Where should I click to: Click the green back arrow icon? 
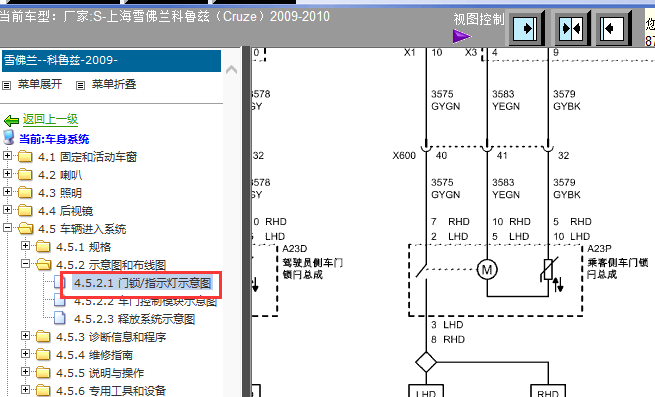[x=11, y=121]
